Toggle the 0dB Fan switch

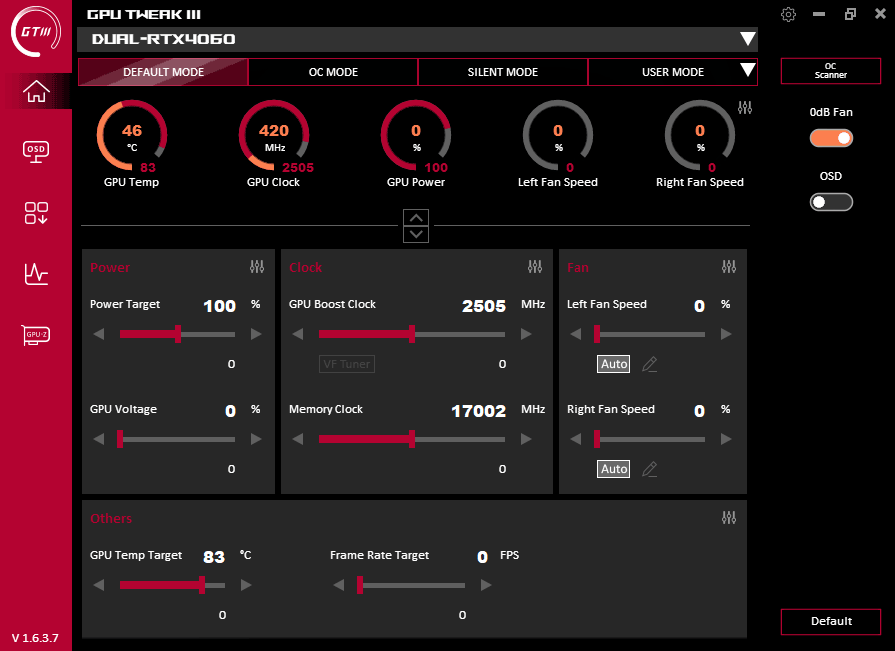[x=831, y=138]
